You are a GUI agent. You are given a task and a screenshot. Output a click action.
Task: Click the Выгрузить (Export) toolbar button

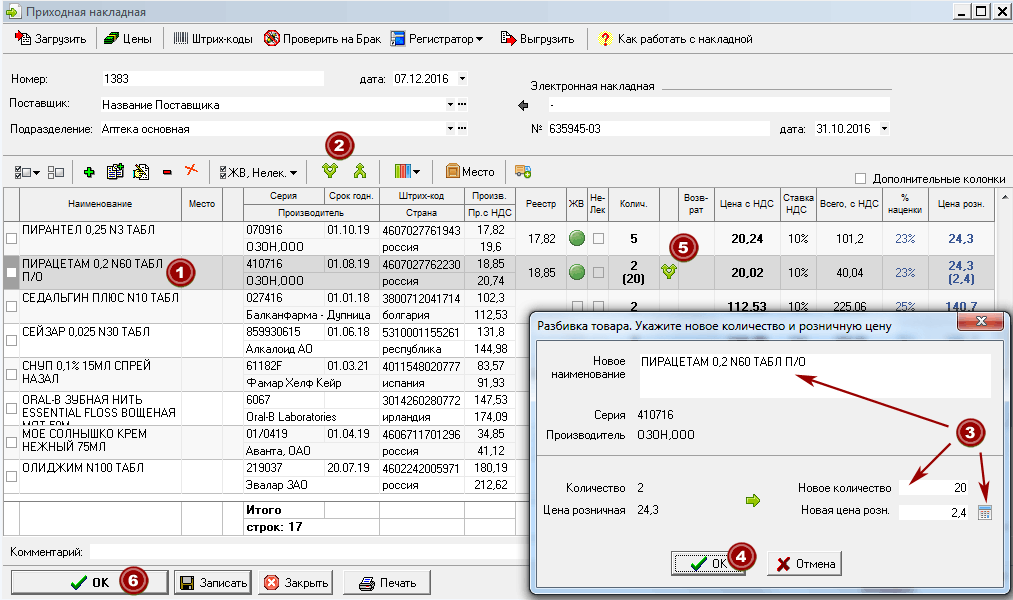538,39
